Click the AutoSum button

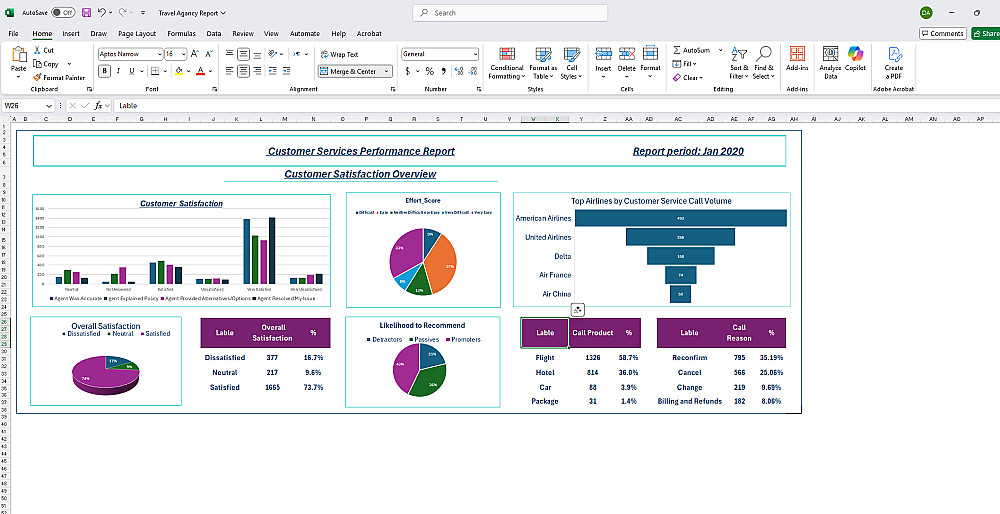pos(691,50)
